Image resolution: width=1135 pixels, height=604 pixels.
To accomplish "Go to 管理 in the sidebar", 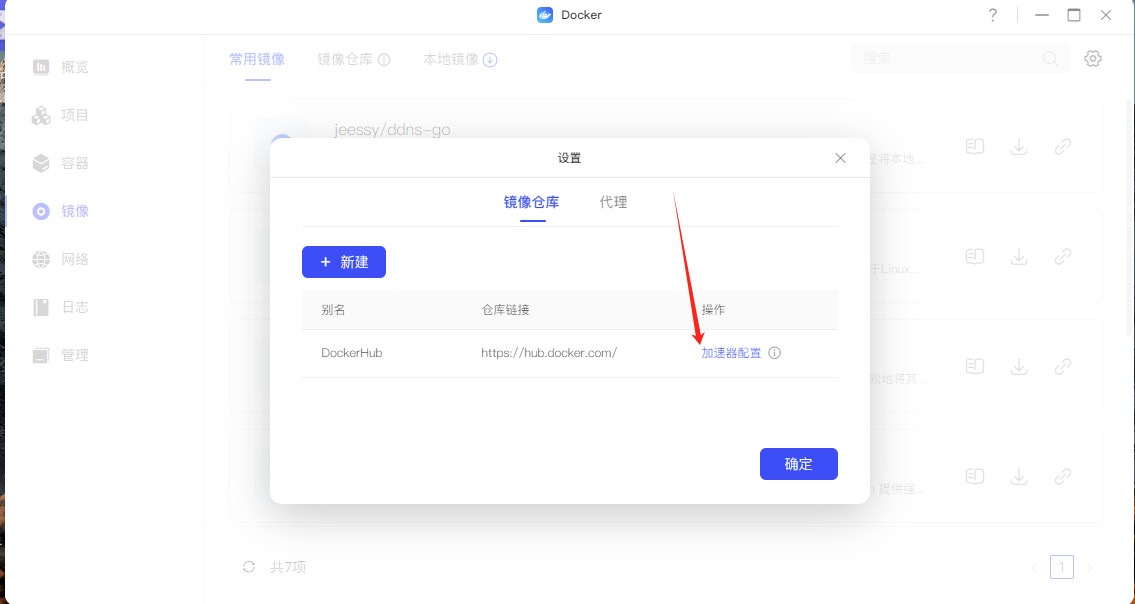I will [x=75, y=355].
